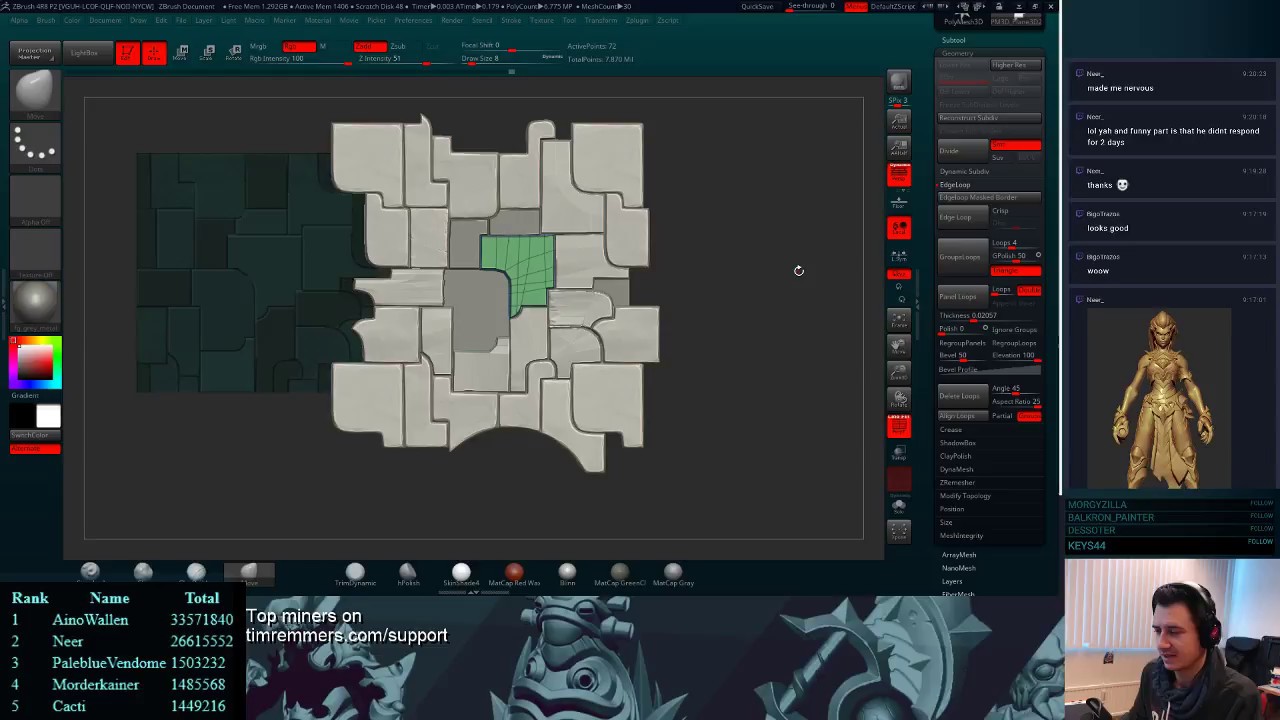
Task: Click the Draw Size slider
Action: coord(512,59)
